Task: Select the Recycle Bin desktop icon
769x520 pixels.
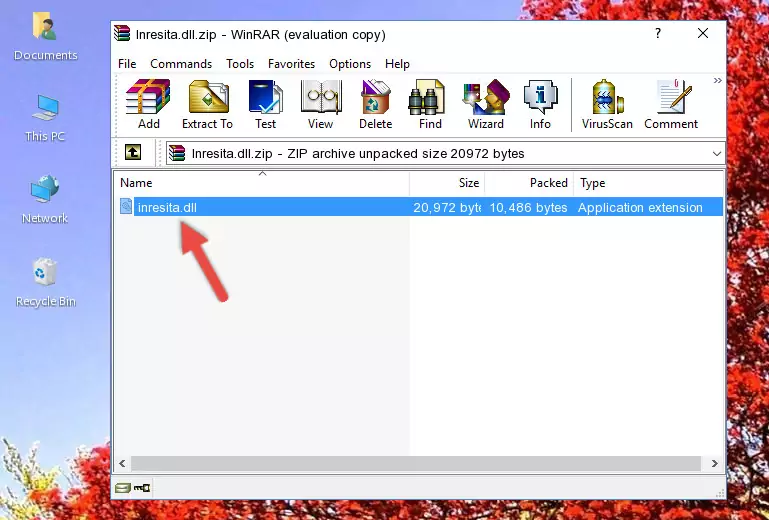Action: [46, 283]
